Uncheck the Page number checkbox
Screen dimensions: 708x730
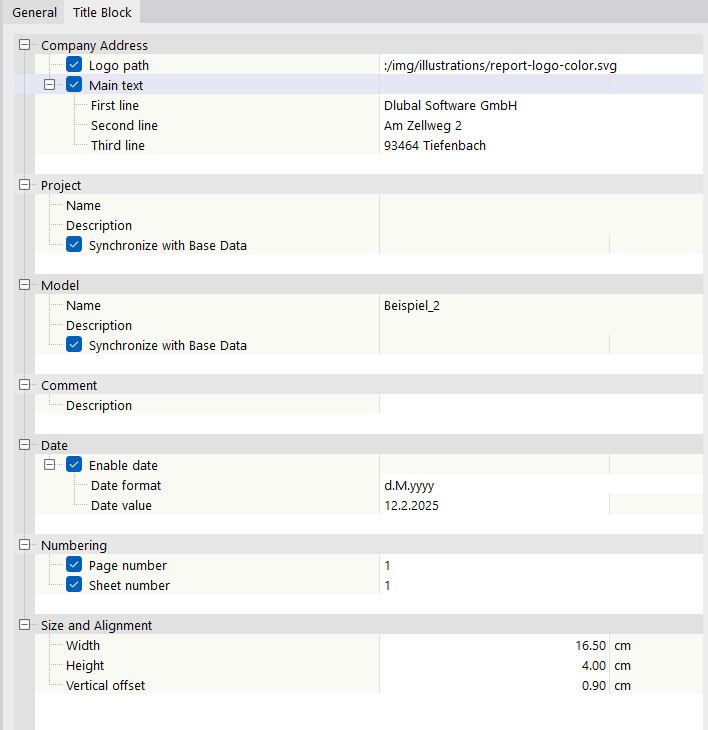pyautogui.click(x=74, y=565)
